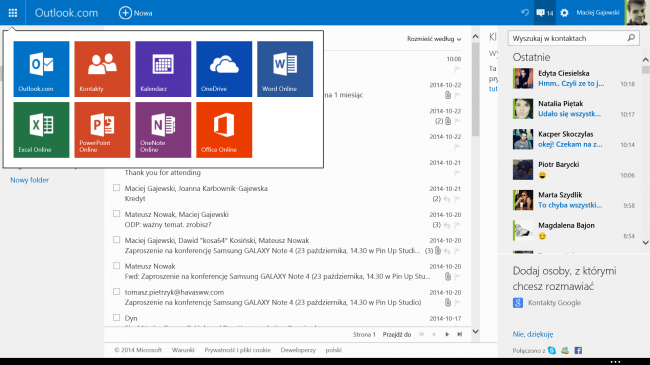650x365 pixels.
Task: Click Przejdź do pagination text
Action: click(397, 334)
